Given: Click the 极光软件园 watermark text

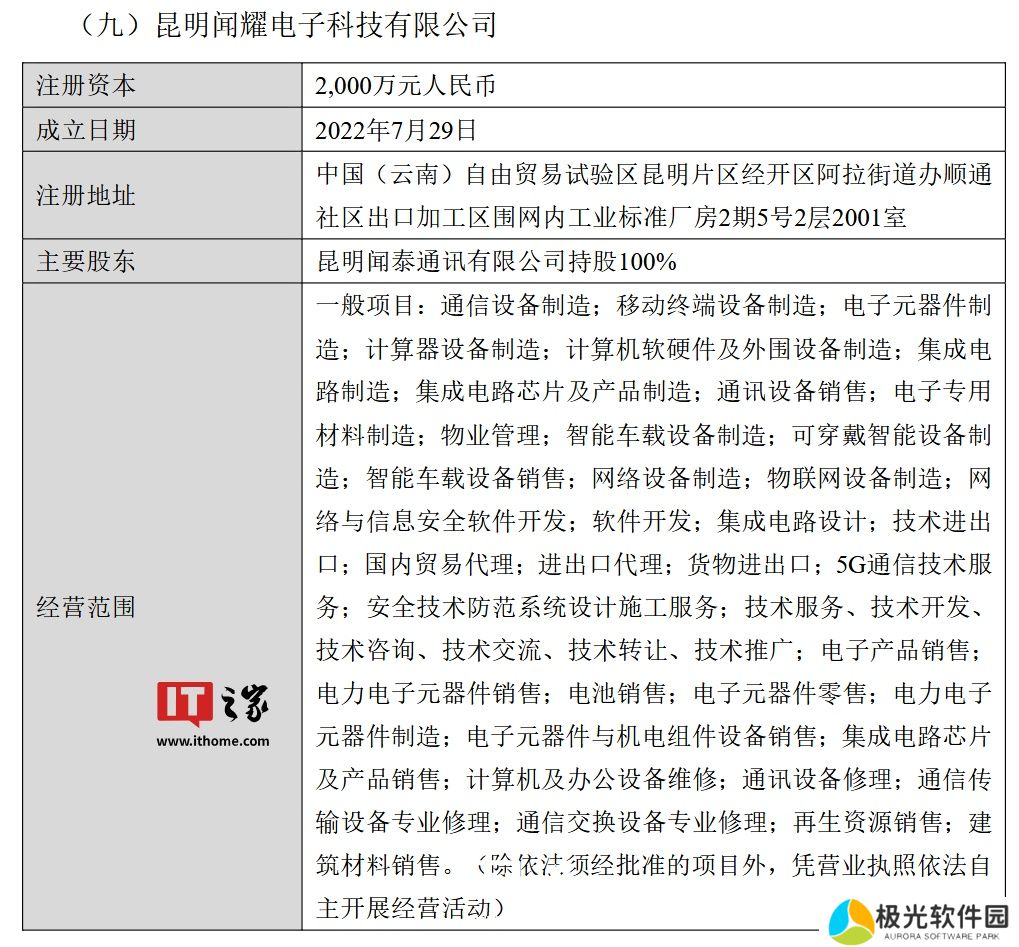Looking at the screenshot, I should coord(942,913).
